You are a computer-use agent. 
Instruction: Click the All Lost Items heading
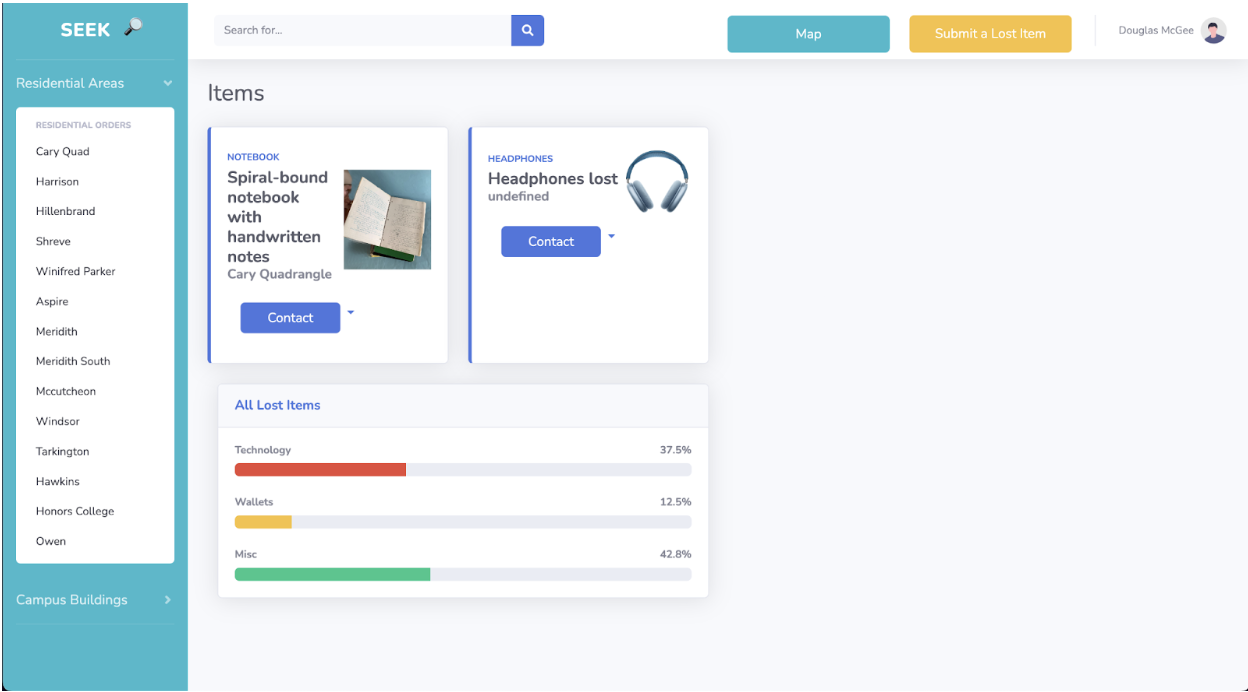click(x=278, y=405)
